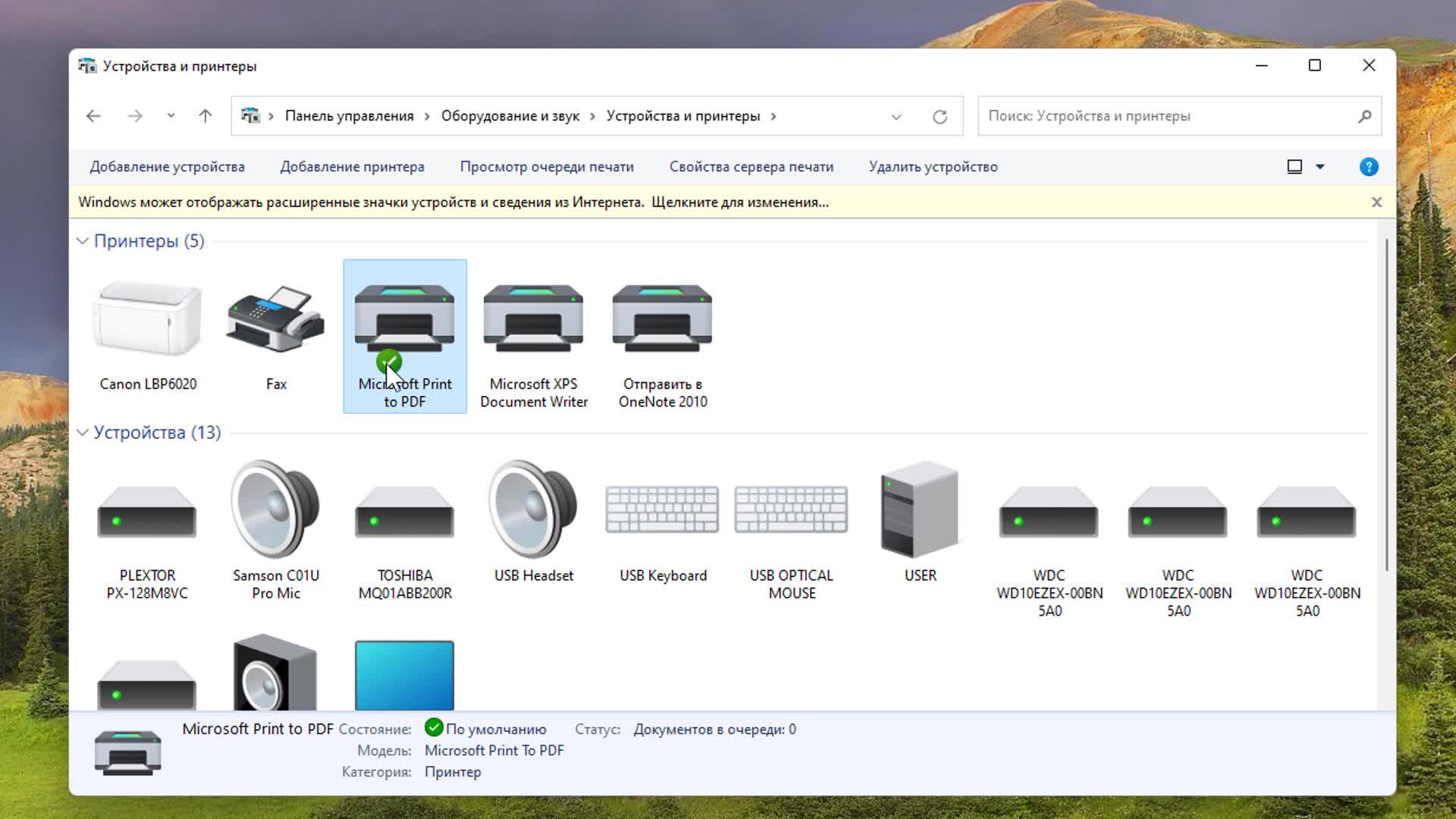1456x819 pixels.
Task: Select the subwoofer speaker device icon
Action: [x=275, y=673]
